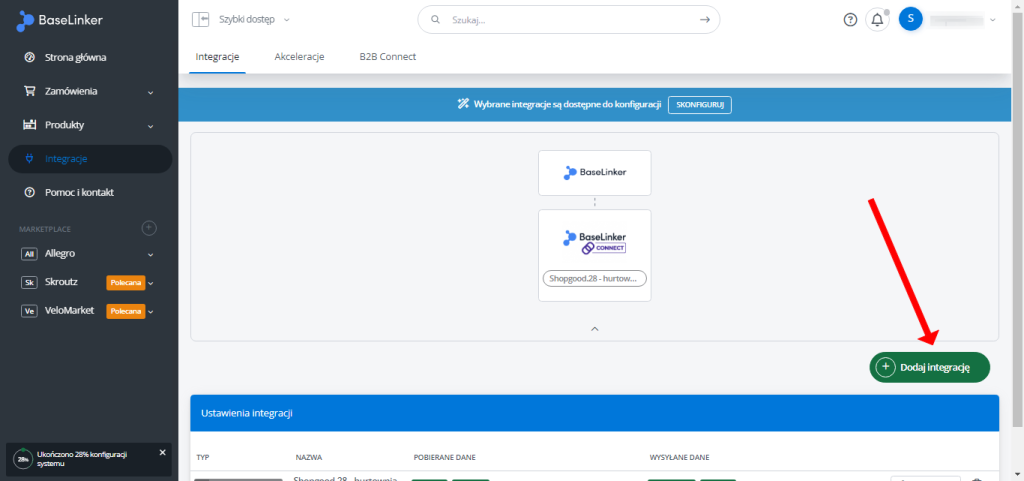This screenshot has width=1024, height=481.
Task: Click the 28% progress circle
Action: coord(24,459)
